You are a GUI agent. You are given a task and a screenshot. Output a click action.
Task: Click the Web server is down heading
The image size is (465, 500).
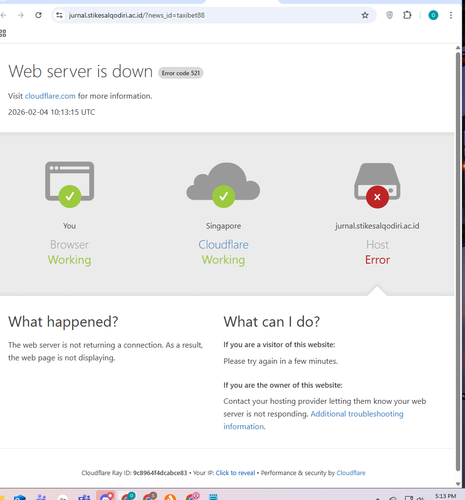click(80, 71)
